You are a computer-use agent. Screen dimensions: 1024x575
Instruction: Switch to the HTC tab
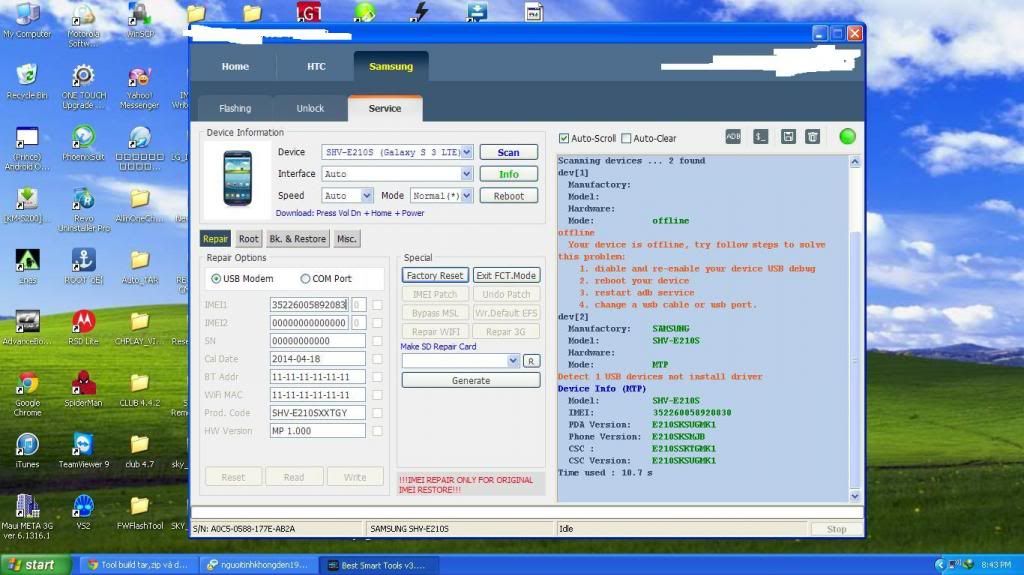[x=316, y=67]
